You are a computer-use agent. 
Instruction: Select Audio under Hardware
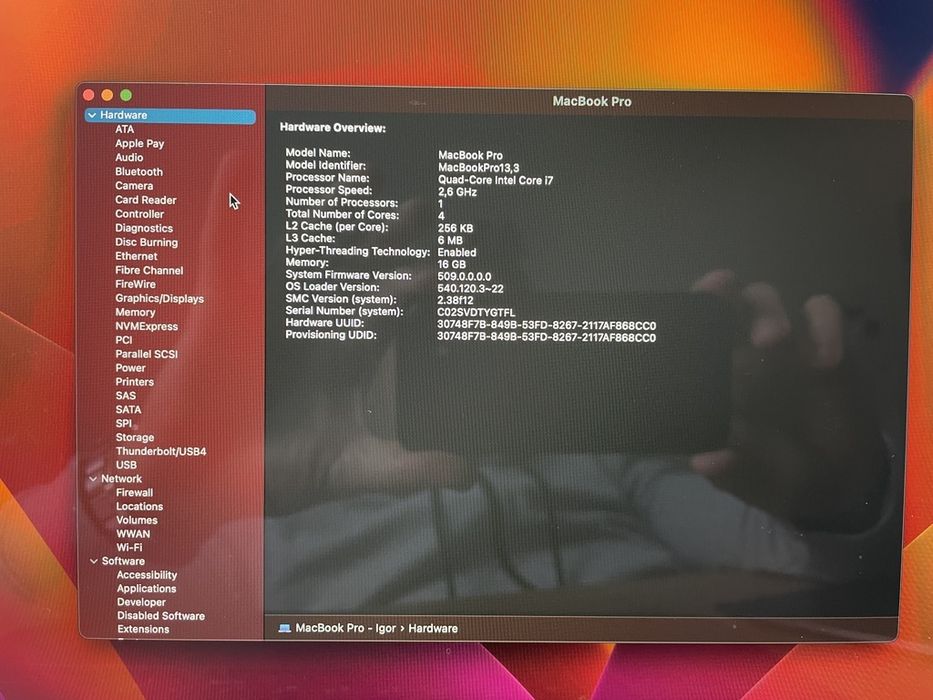click(129, 157)
